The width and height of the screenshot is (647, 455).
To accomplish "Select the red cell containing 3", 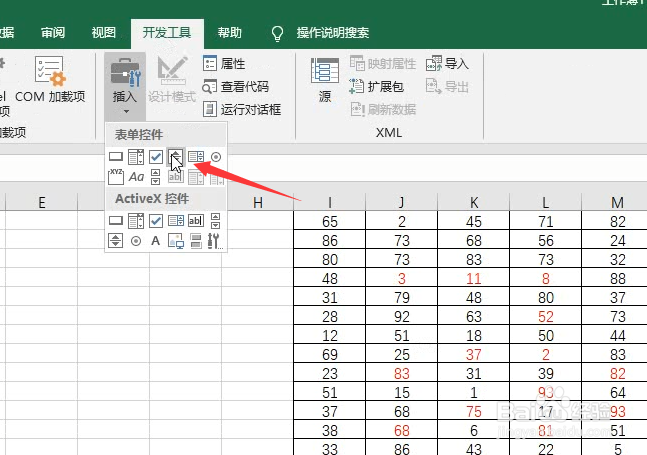I will [401, 278].
